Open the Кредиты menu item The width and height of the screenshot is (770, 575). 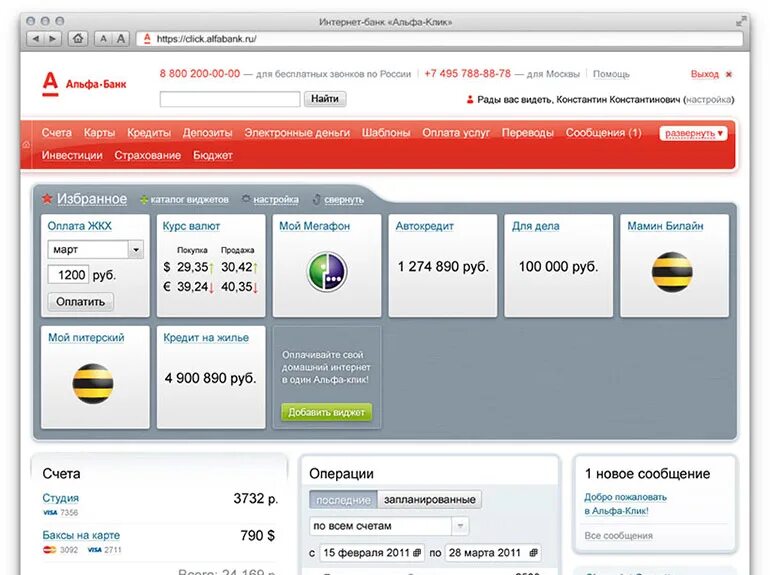pos(149,133)
